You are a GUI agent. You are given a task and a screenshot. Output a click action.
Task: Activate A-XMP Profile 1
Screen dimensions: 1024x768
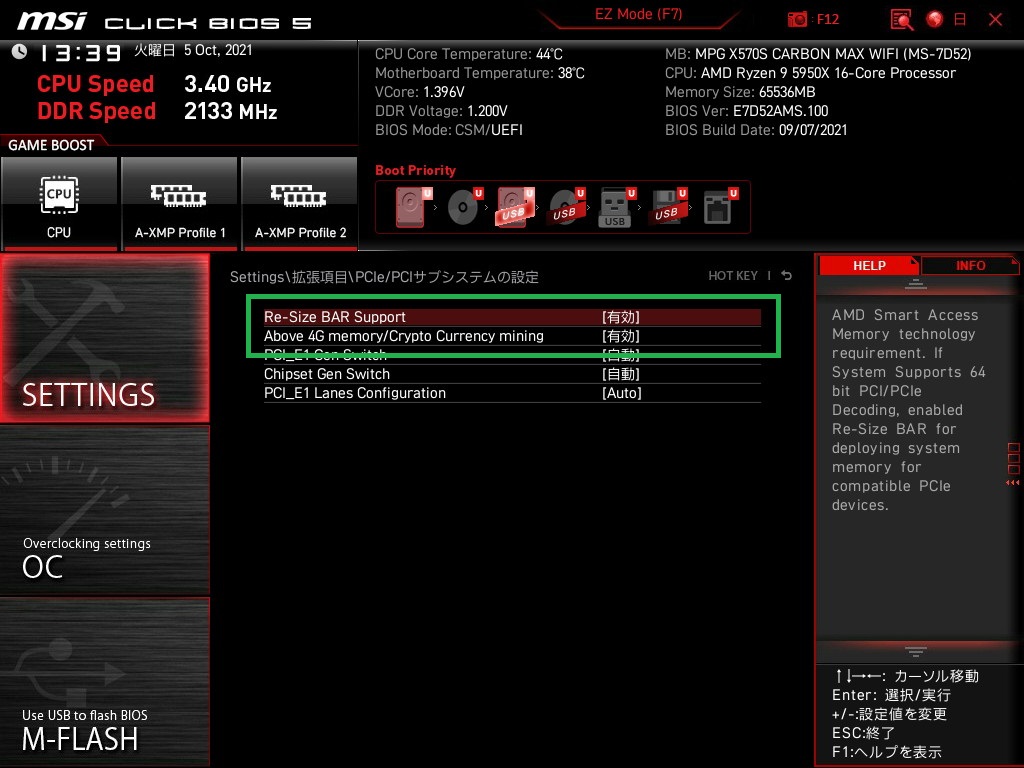180,204
